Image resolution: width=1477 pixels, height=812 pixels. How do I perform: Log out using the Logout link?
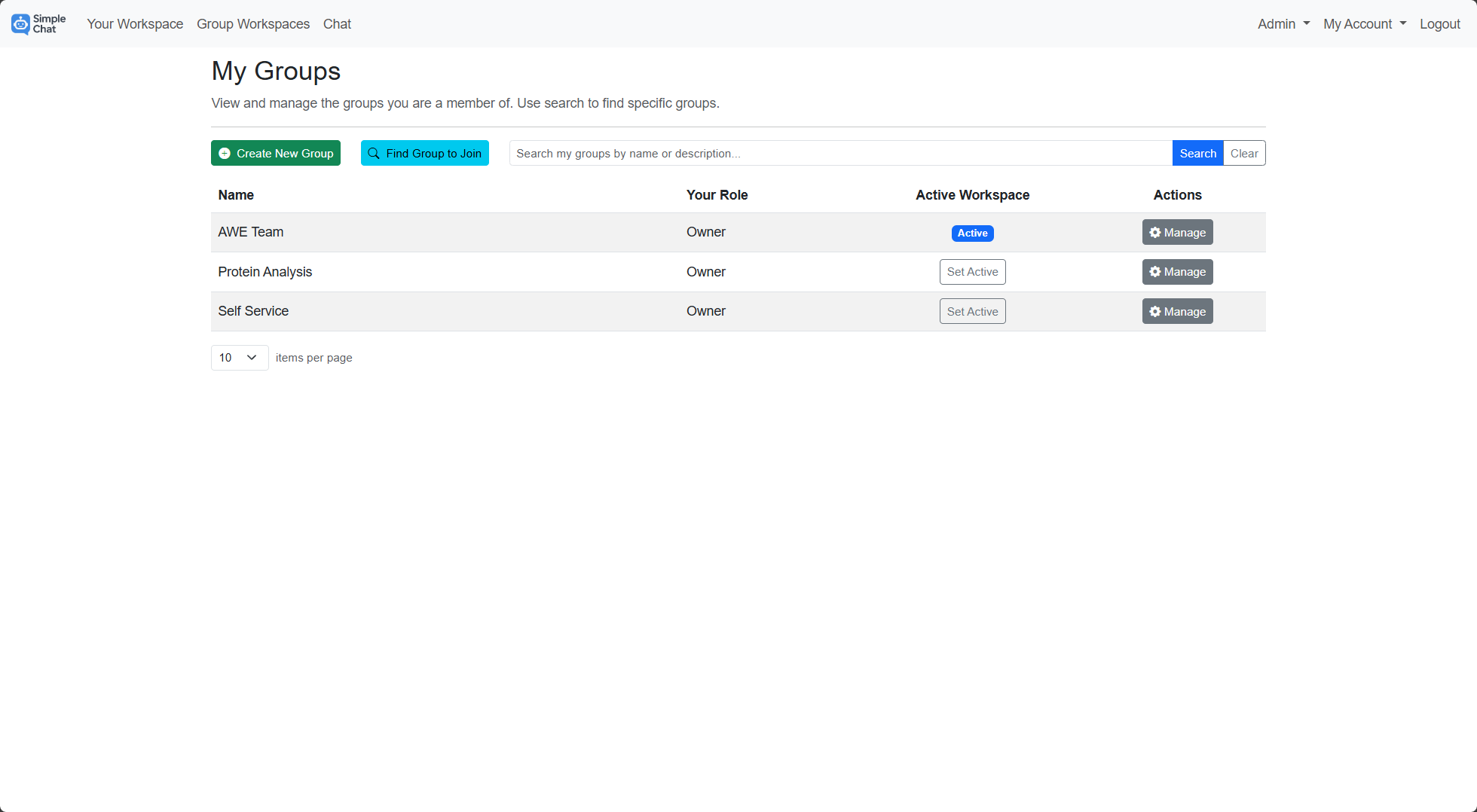click(x=1439, y=24)
